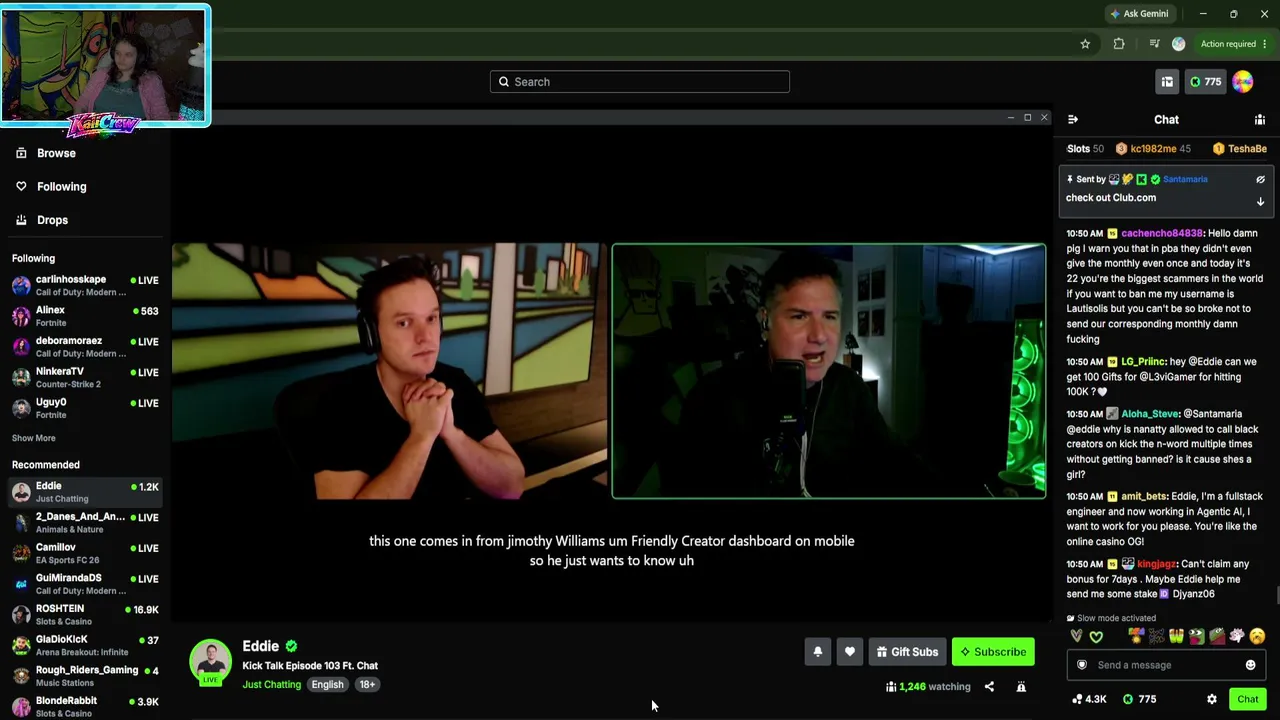
Task: Click username Aloha_Steve in chat
Action: (x=1150, y=414)
